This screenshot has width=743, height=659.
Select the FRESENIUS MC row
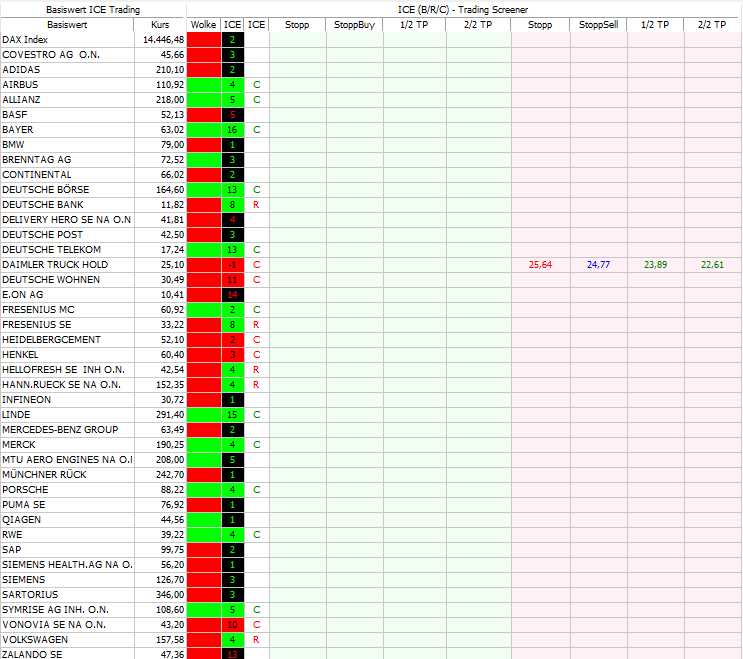(x=38, y=310)
